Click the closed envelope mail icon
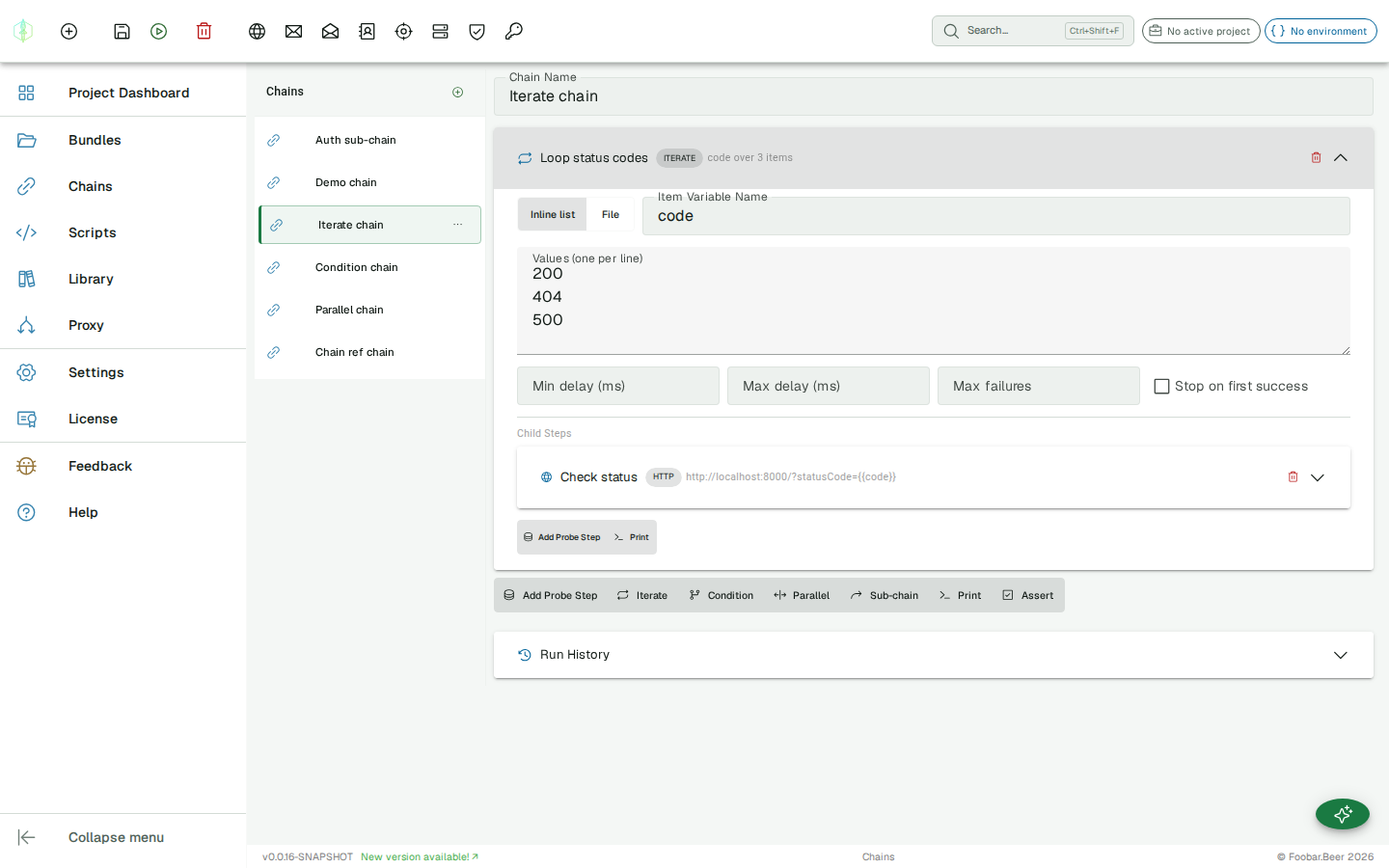 tap(293, 31)
